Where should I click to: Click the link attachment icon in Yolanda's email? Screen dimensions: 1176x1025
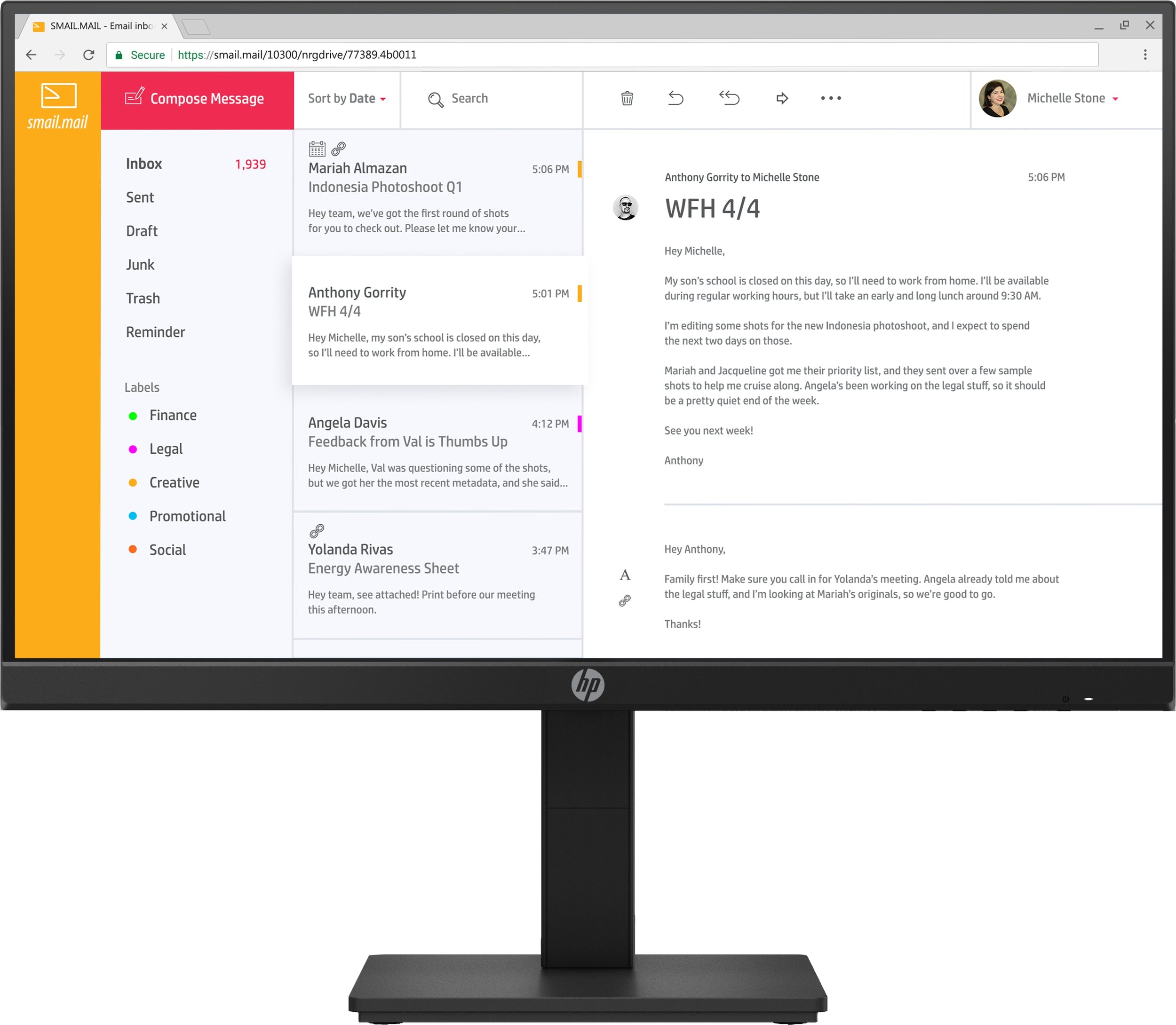click(316, 531)
